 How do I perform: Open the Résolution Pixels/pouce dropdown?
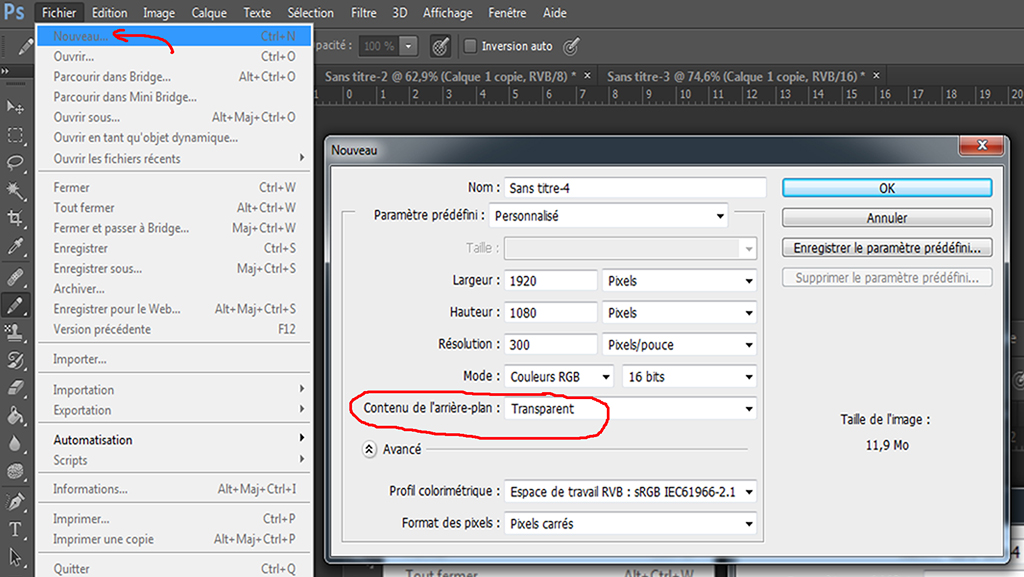[679, 345]
